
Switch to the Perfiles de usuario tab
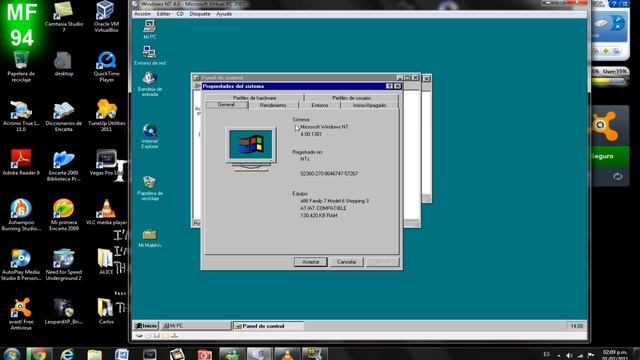(x=351, y=98)
